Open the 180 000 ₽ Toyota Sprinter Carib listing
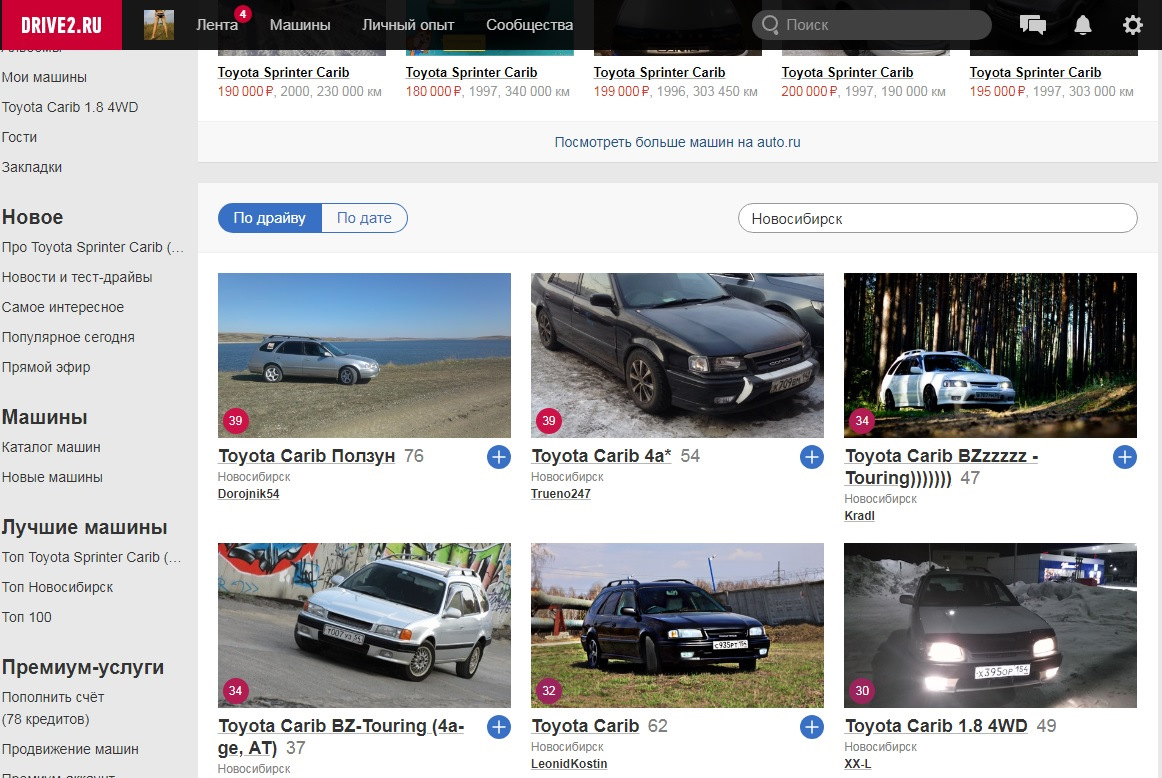 click(471, 73)
